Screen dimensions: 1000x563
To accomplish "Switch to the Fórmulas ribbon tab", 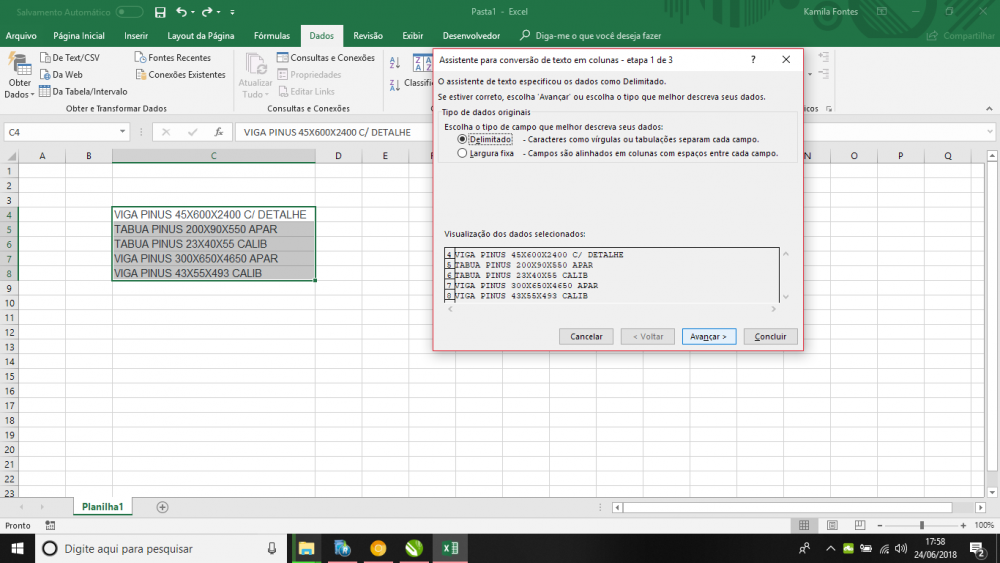I will pyautogui.click(x=271, y=35).
